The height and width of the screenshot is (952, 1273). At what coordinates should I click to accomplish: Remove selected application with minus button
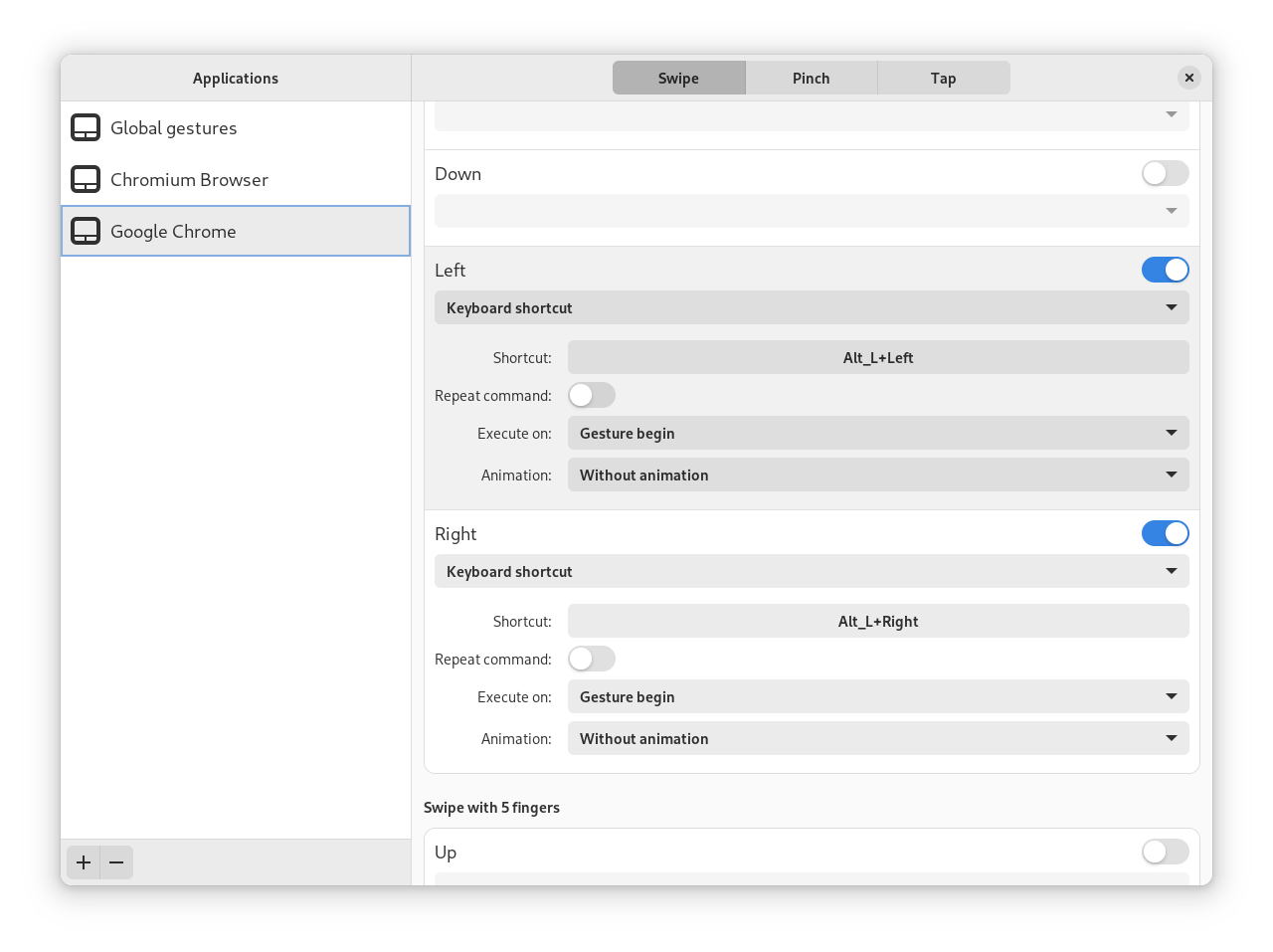point(116,862)
